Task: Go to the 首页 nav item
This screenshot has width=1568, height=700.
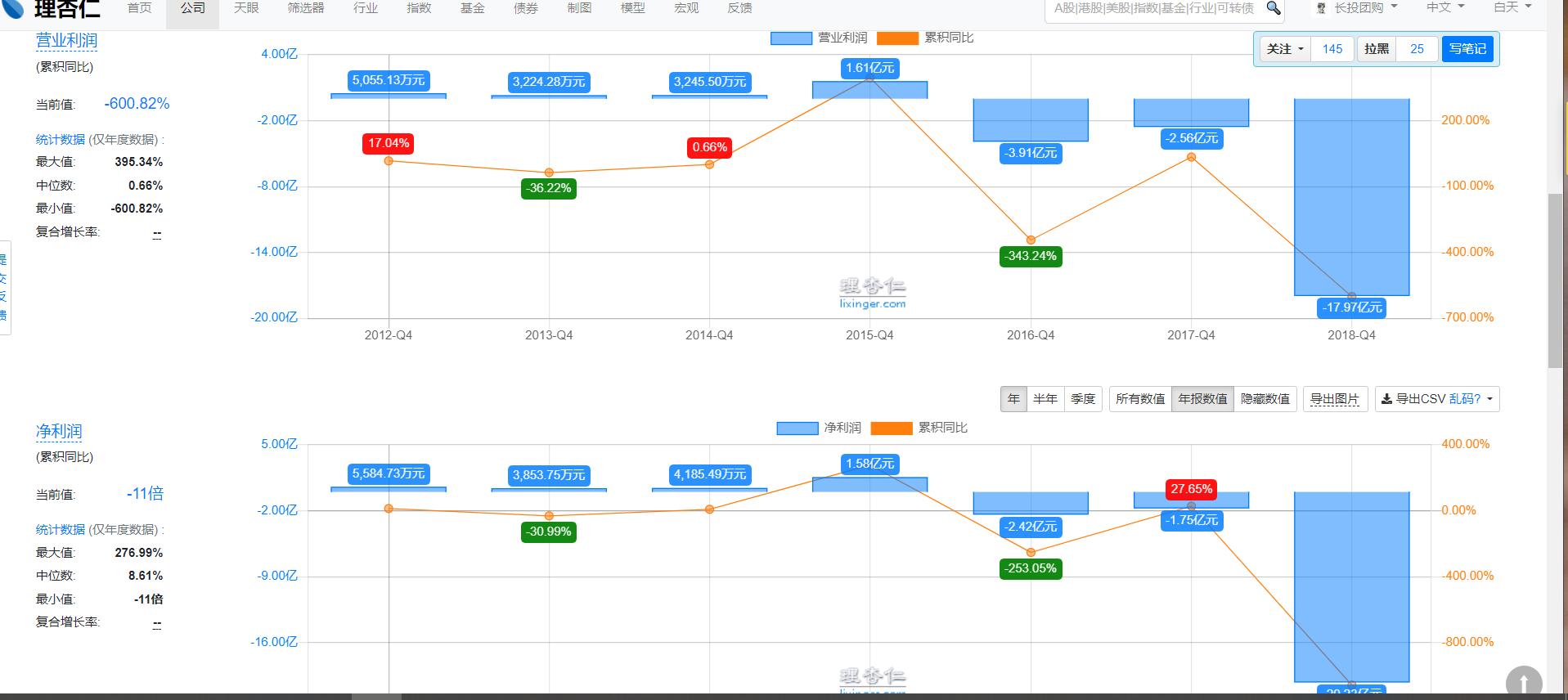Action: pyautogui.click(x=140, y=8)
